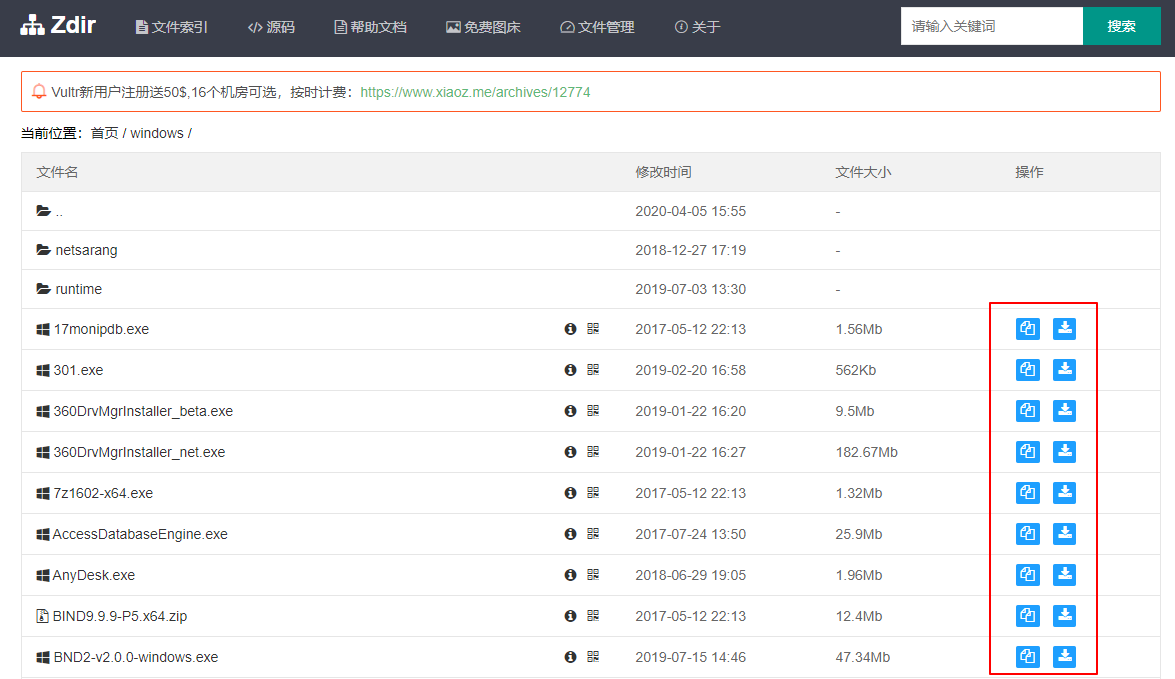Download BND2-v2.0.0-windows.exe via download icon
Image resolution: width=1175 pixels, height=679 pixels.
[x=1064, y=657]
